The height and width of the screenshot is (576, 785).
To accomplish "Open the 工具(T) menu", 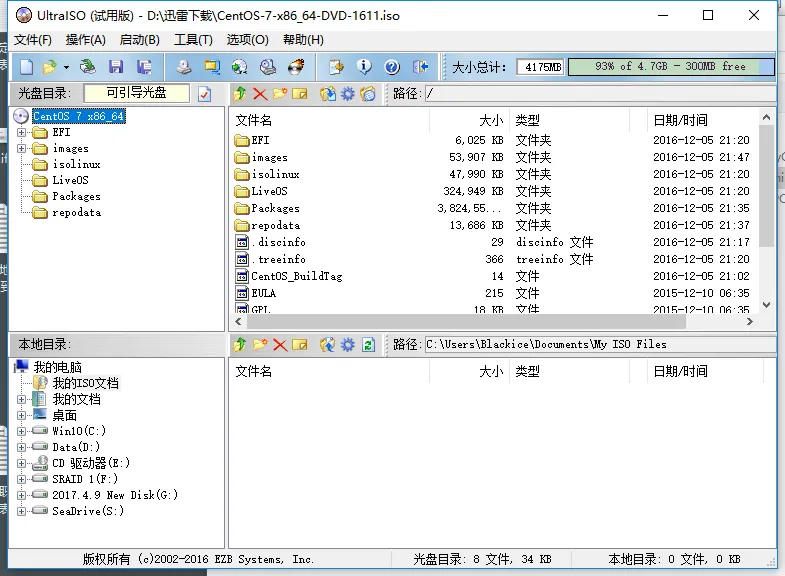I will click(x=193, y=40).
